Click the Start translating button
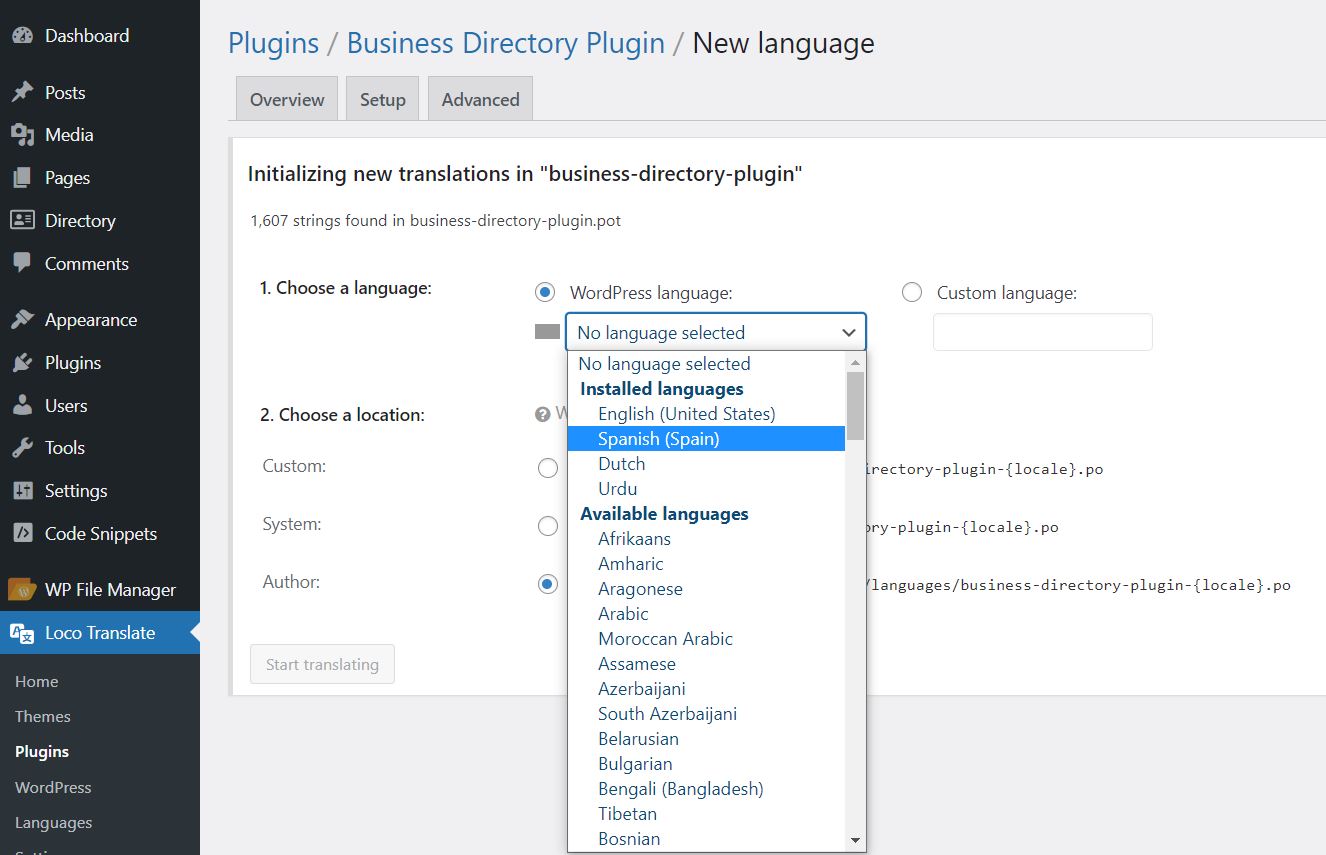1326x855 pixels. click(322, 664)
